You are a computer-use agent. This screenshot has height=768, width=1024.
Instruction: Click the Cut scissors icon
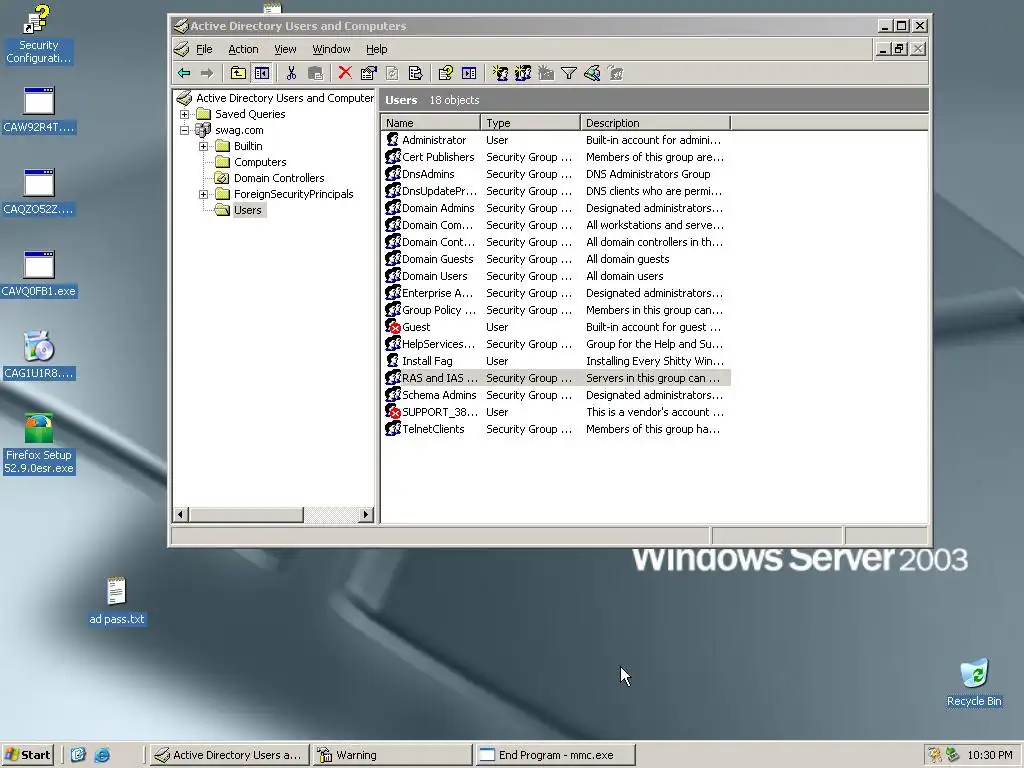pos(291,73)
